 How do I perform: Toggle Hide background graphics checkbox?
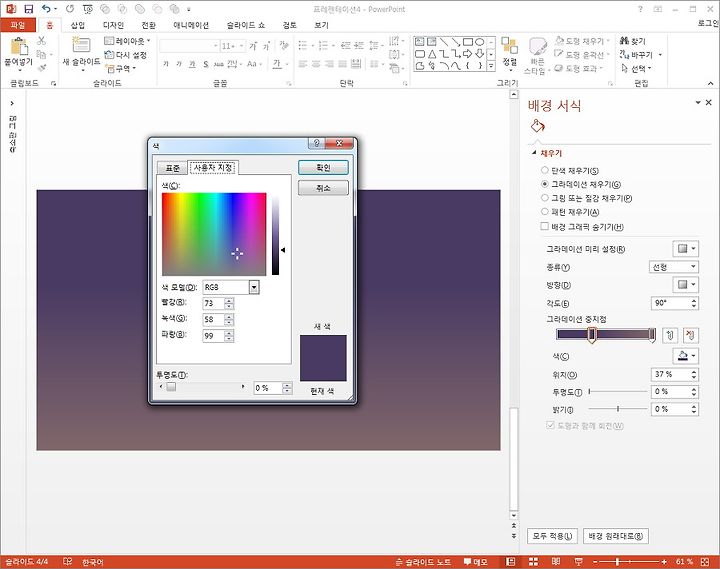point(545,226)
